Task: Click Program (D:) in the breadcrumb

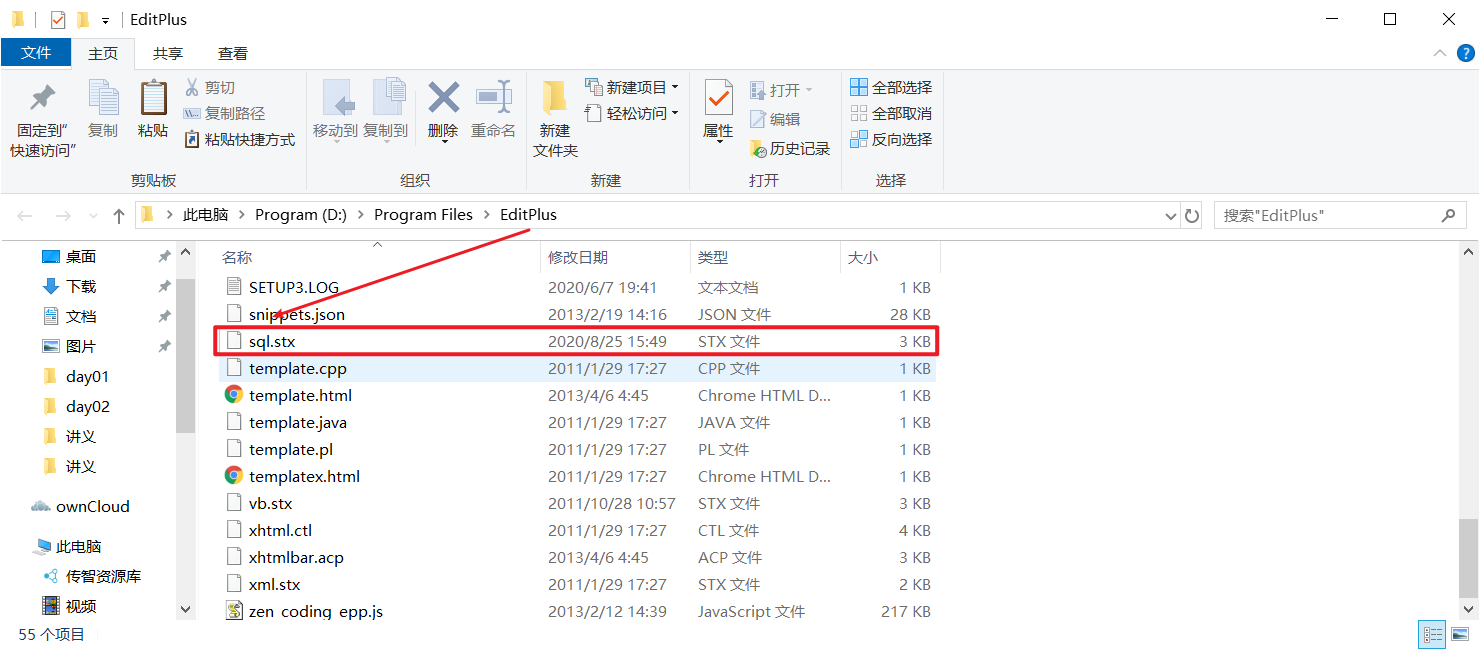Action: coord(300,215)
